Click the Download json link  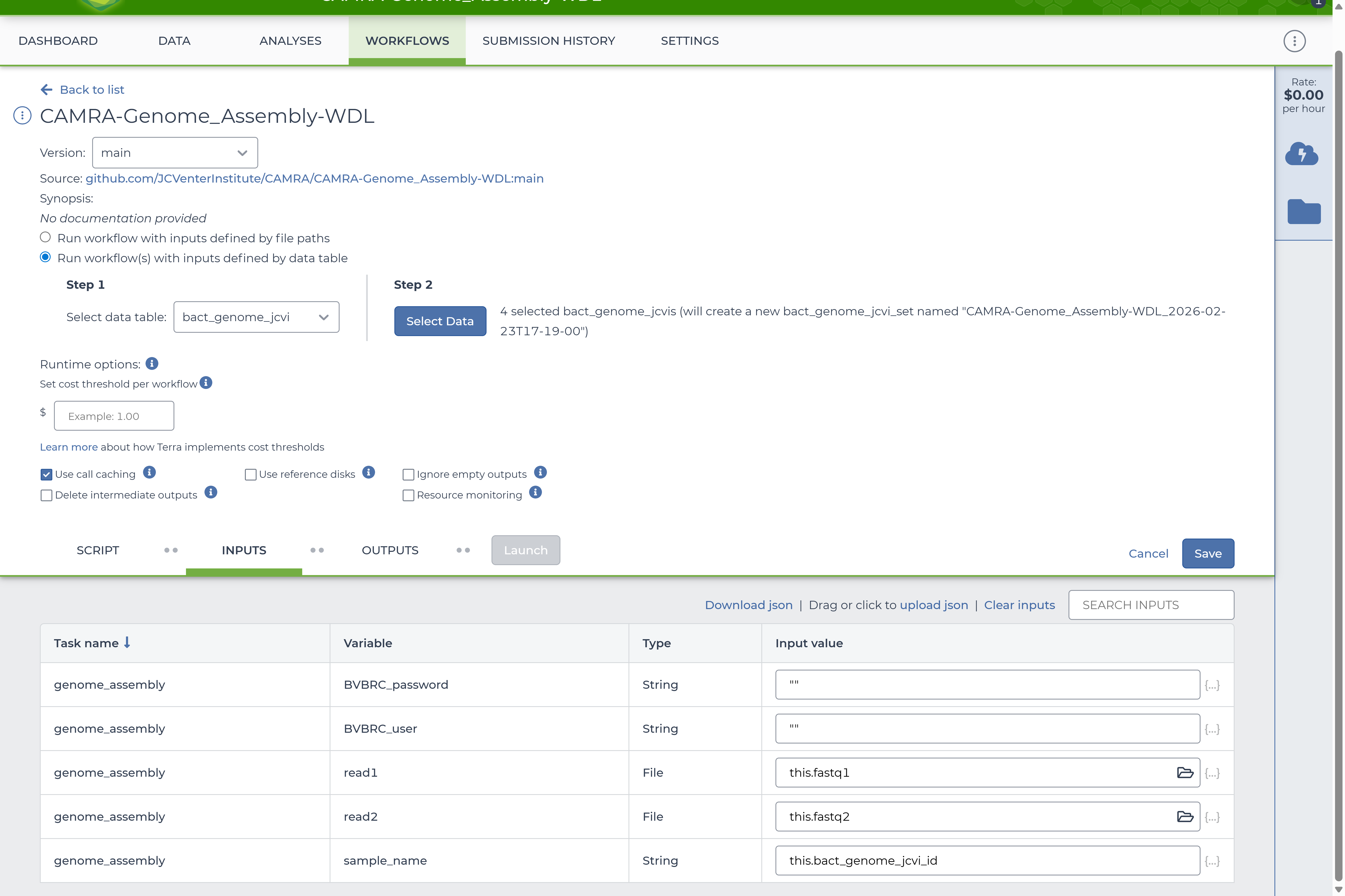pyautogui.click(x=748, y=605)
